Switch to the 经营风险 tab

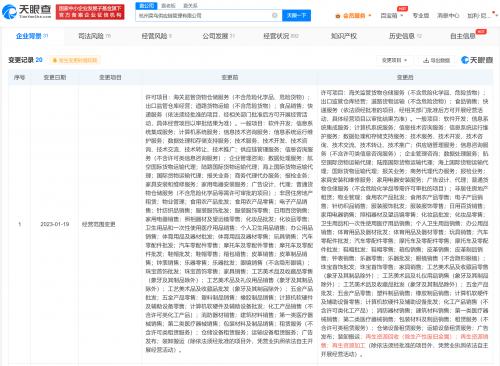(156, 36)
